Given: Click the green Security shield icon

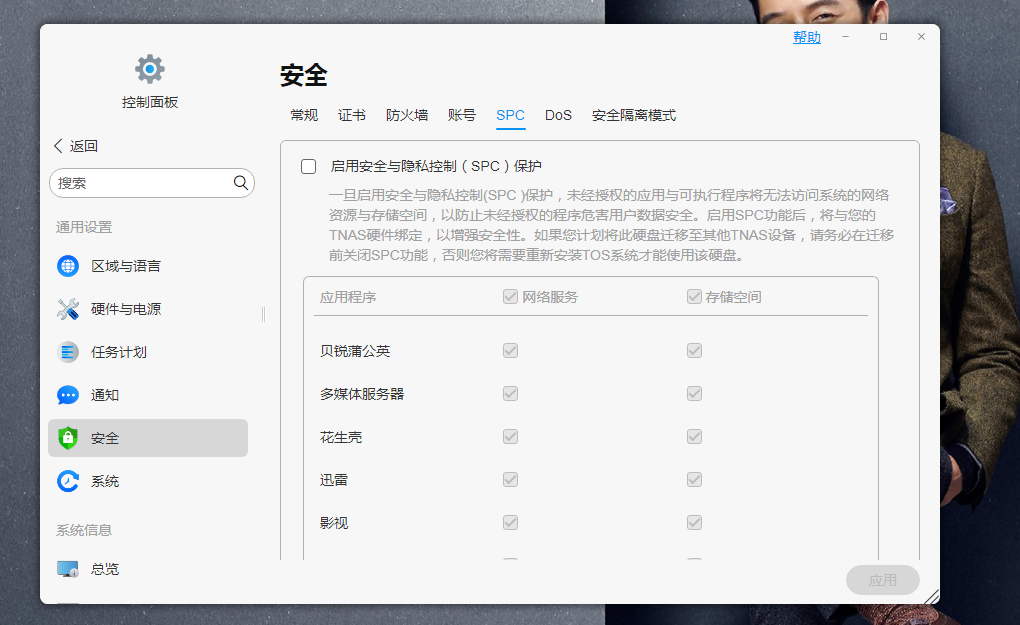Looking at the screenshot, I should 68,438.
